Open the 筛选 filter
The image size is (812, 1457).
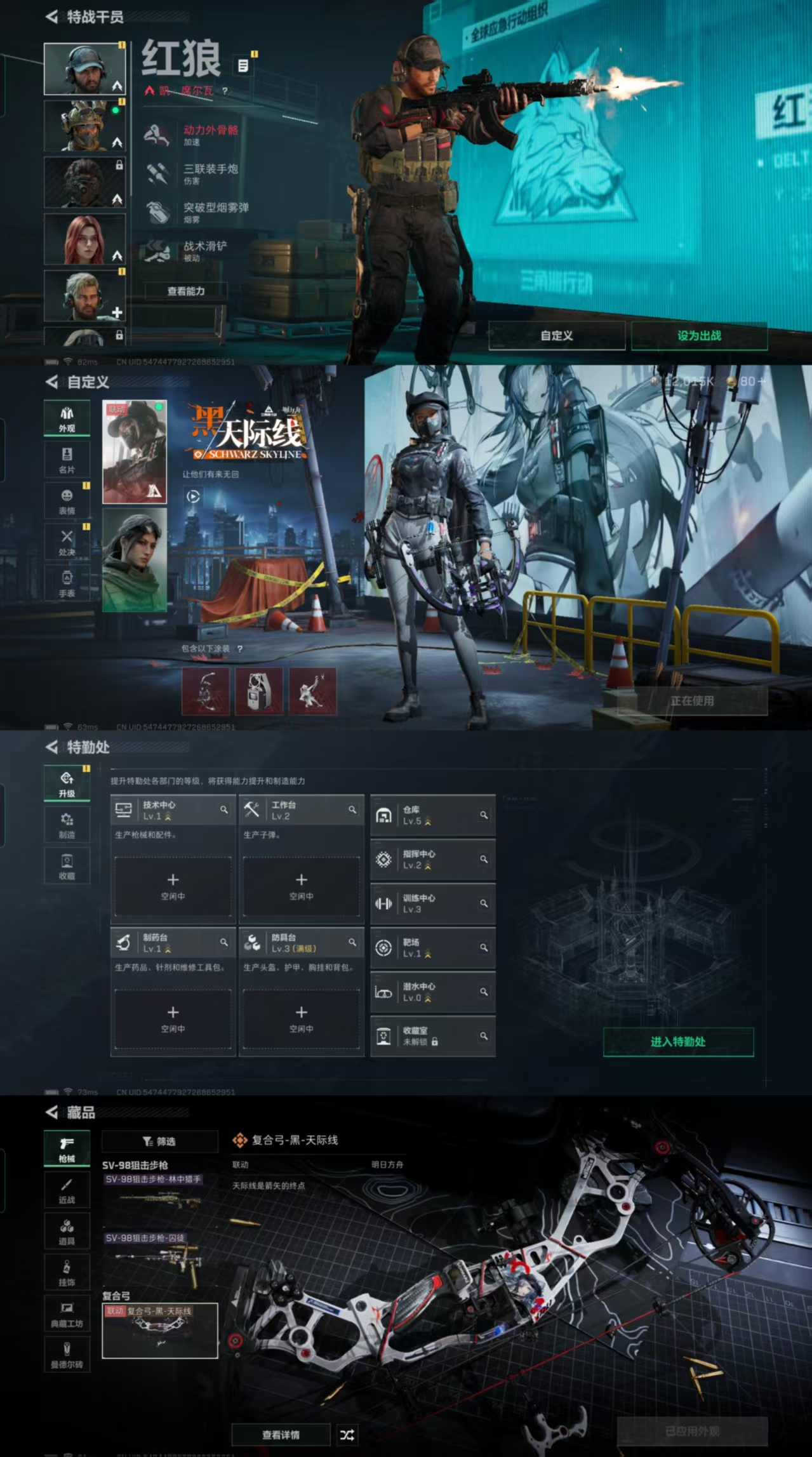[x=160, y=1141]
